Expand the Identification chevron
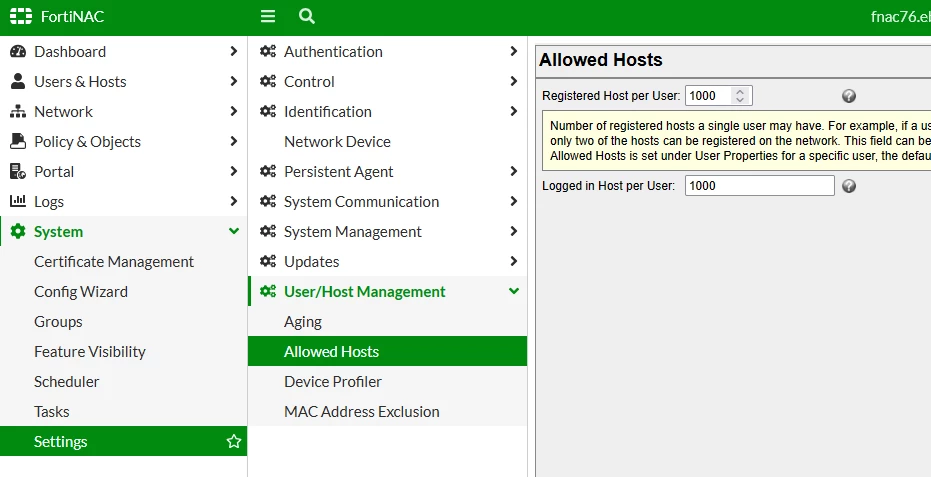 tap(514, 112)
